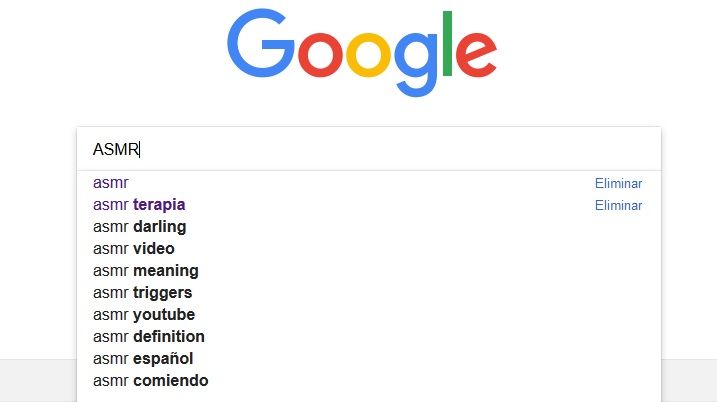Select the "asmr comiendo" suggestion
Viewport: 717px width, 402px height.
[150, 381]
